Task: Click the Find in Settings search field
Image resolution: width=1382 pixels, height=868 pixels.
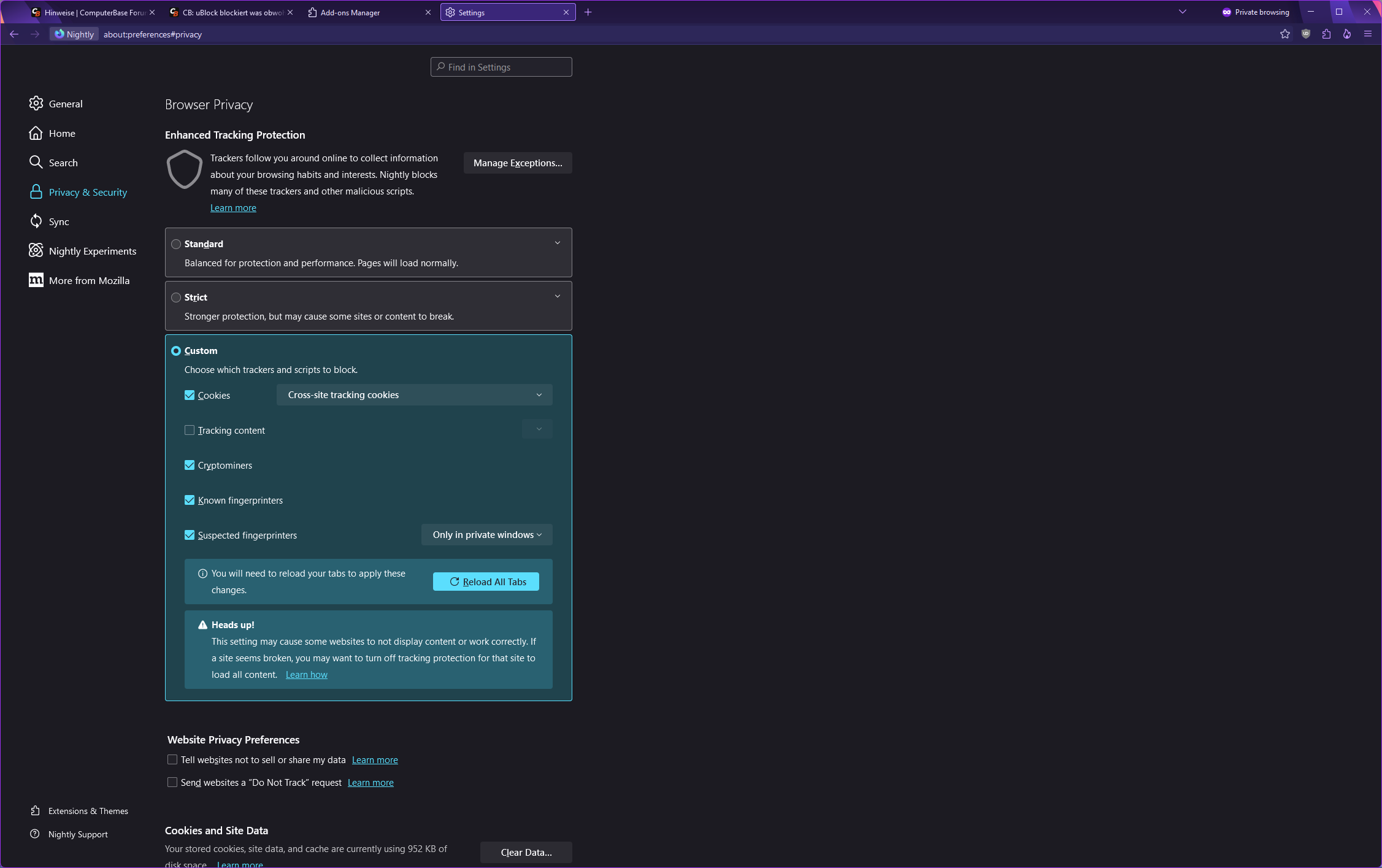Action: (x=501, y=67)
